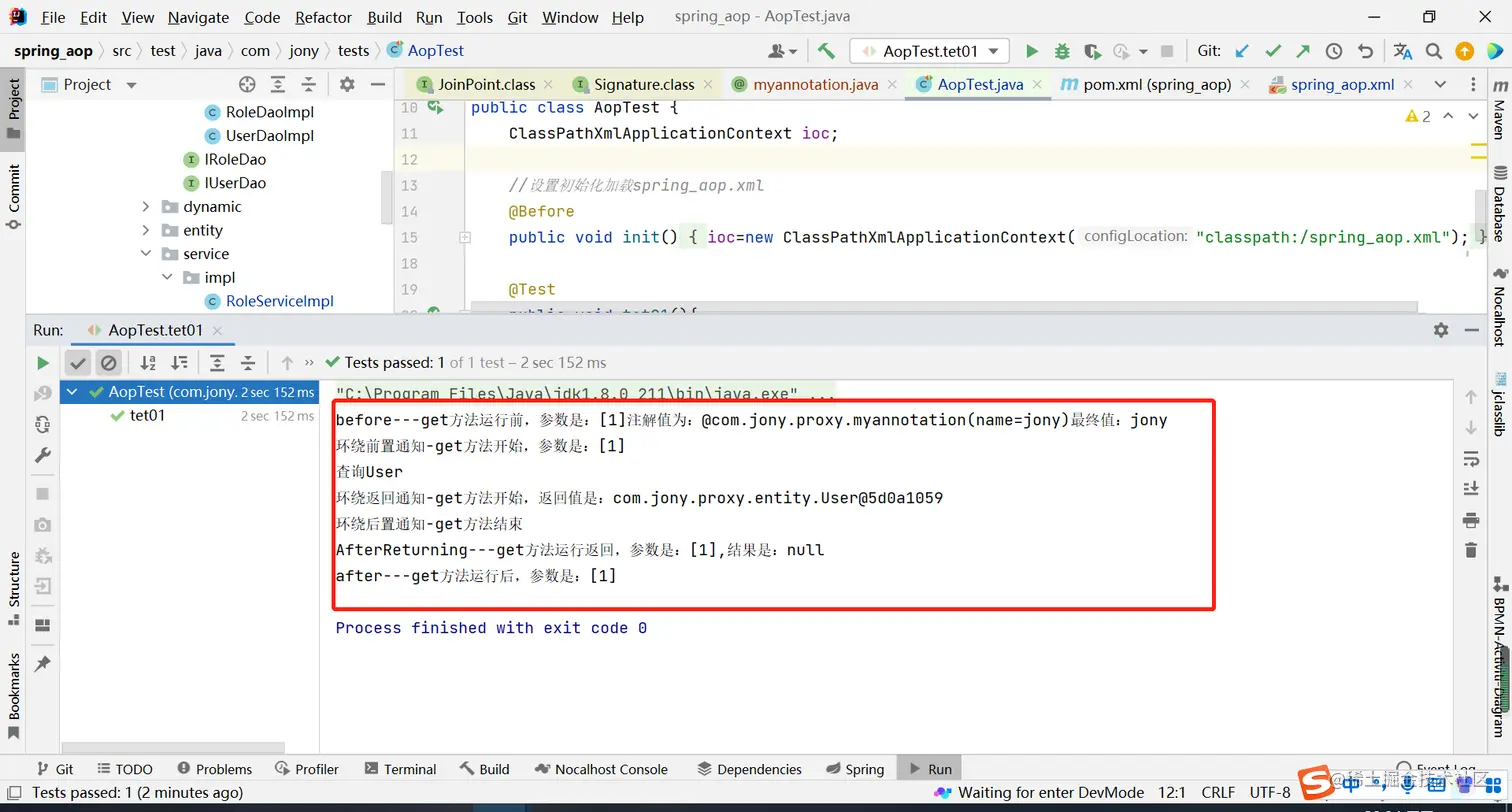Pin the Run tab
This screenshot has height=812, width=1512.
(x=42, y=664)
